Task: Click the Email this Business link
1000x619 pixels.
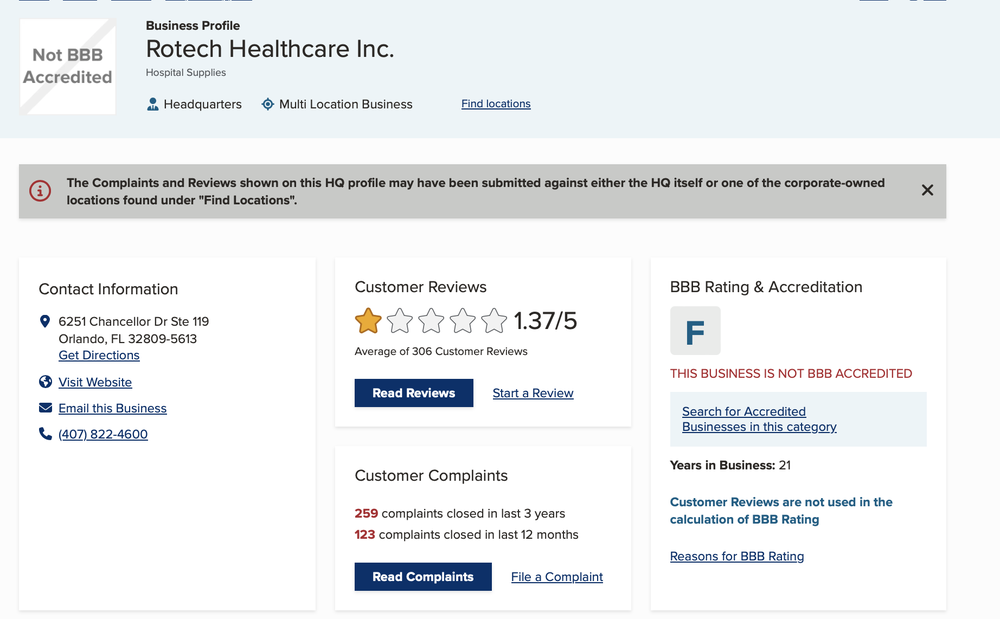Action: [112, 408]
